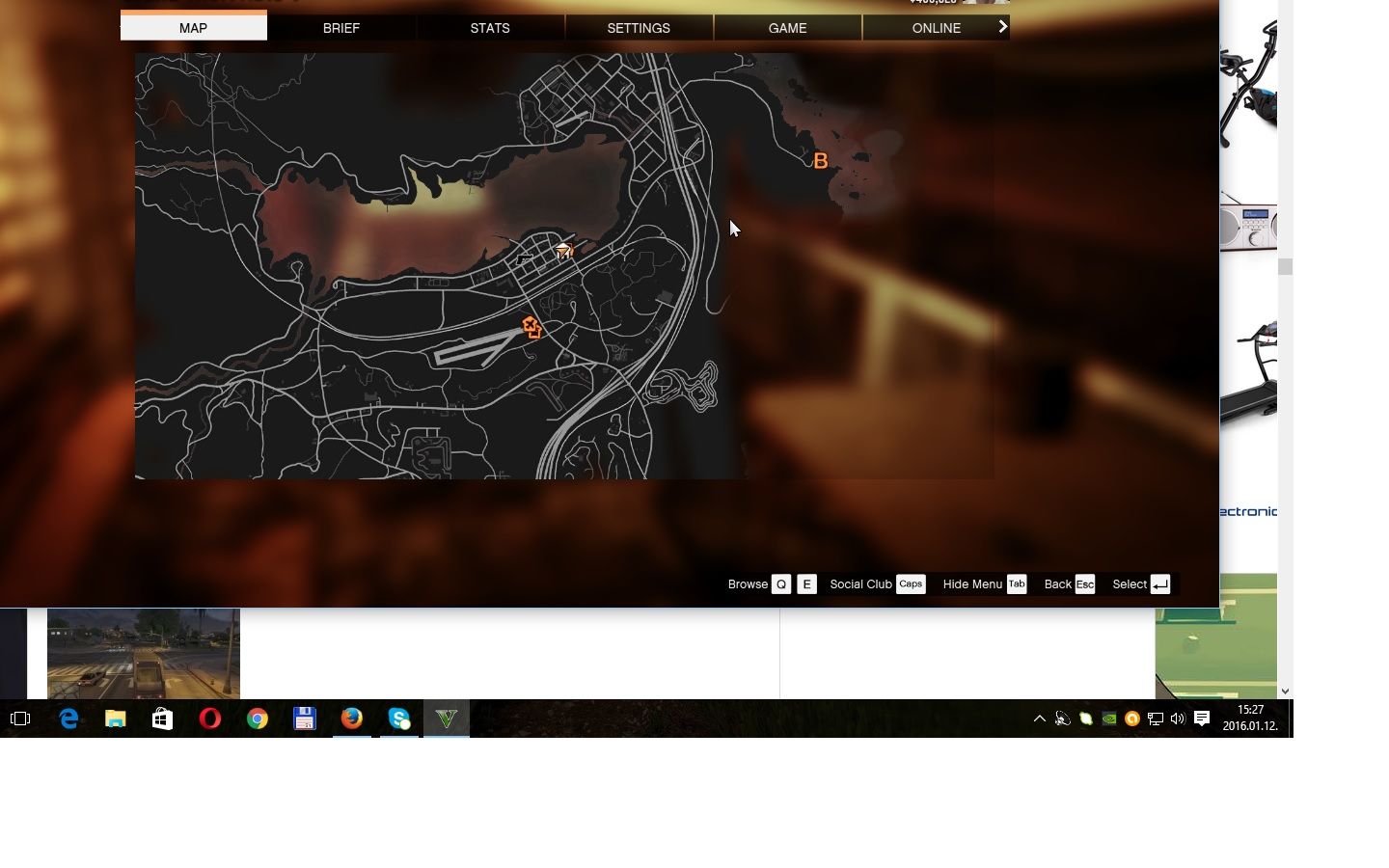Open the Windows Store taskbar icon
This screenshot has height=868, width=1389.
[x=162, y=719]
